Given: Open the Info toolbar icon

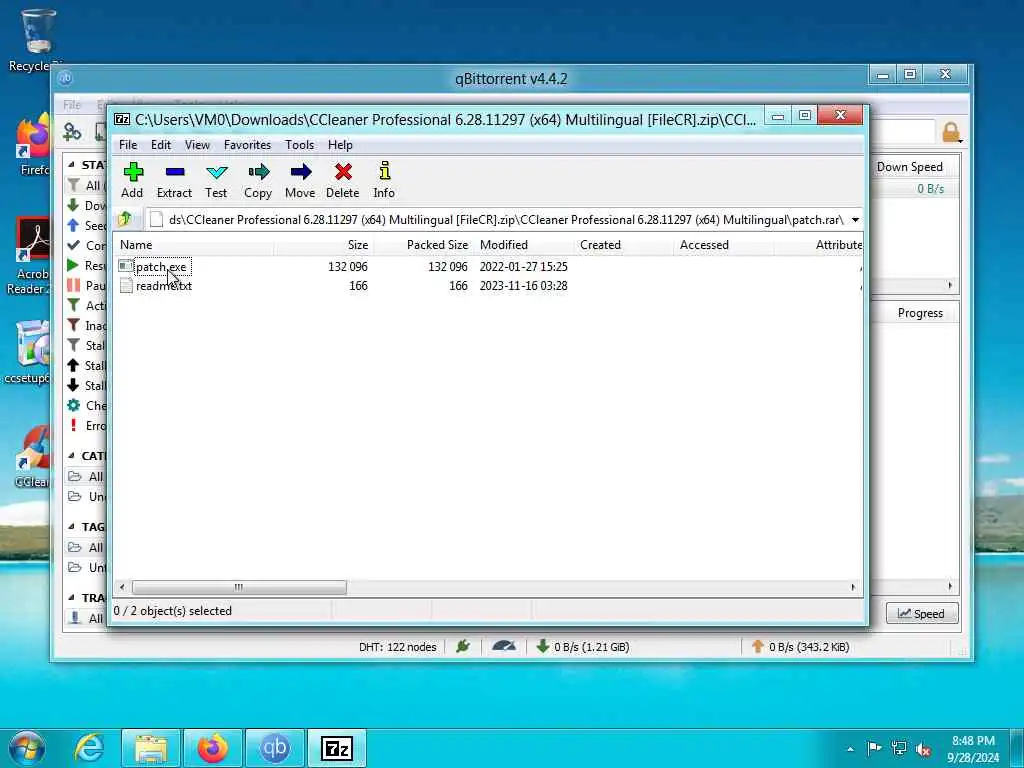Looking at the screenshot, I should [x=384, y=180].
